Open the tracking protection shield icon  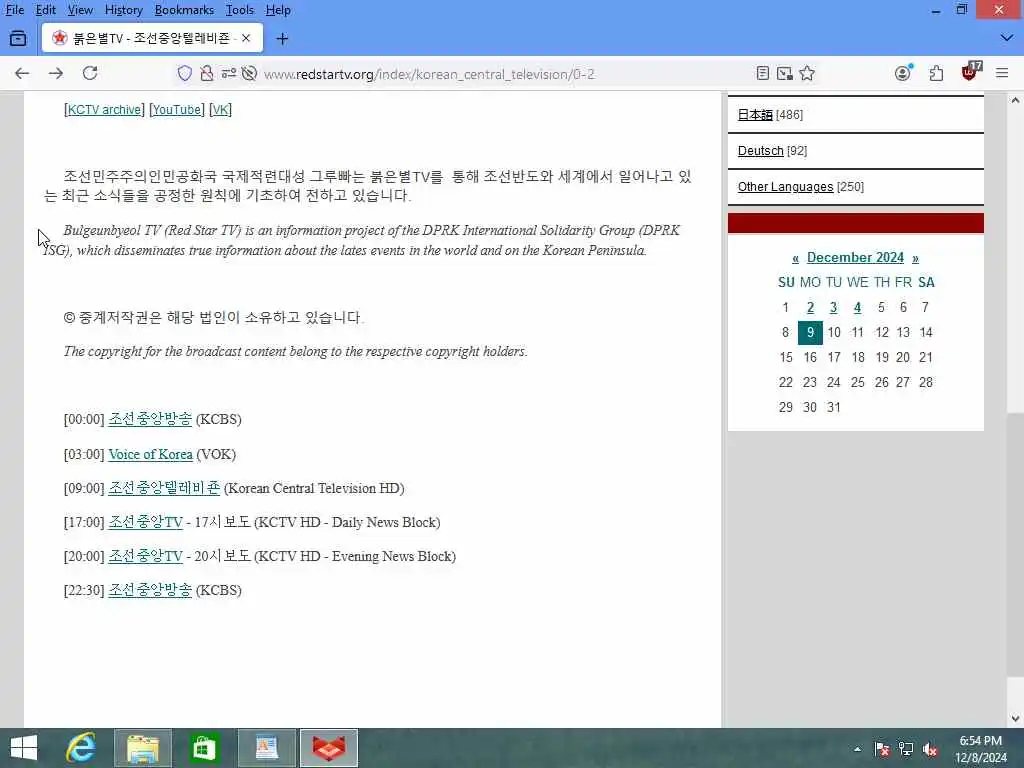pyautogui.click(x=185, y=74)
